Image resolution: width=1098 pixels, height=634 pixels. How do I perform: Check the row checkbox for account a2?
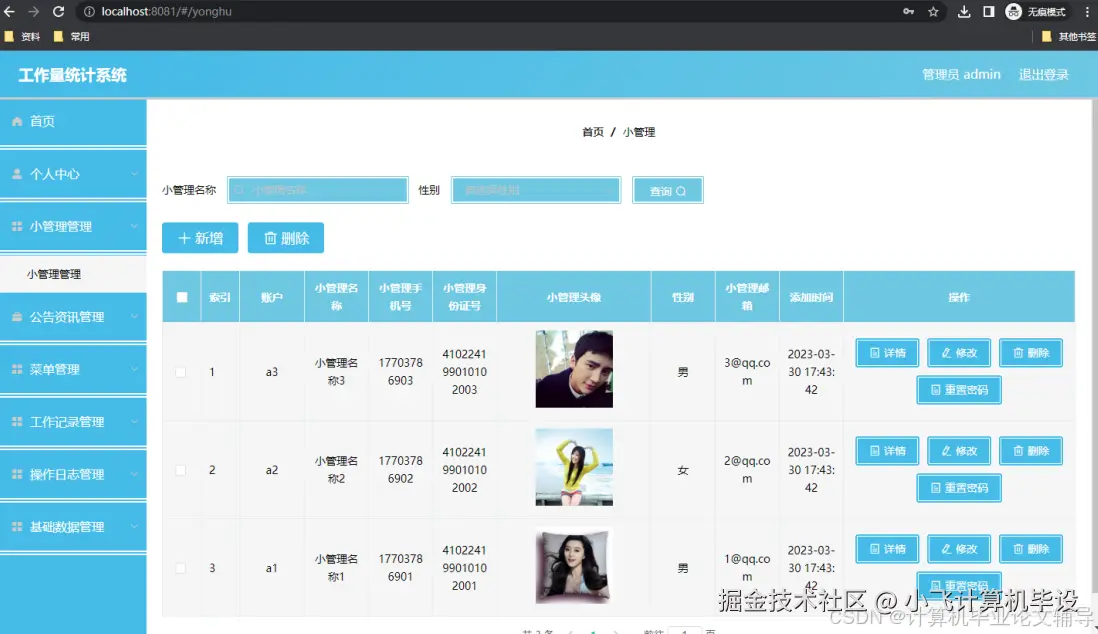(181, 470)
